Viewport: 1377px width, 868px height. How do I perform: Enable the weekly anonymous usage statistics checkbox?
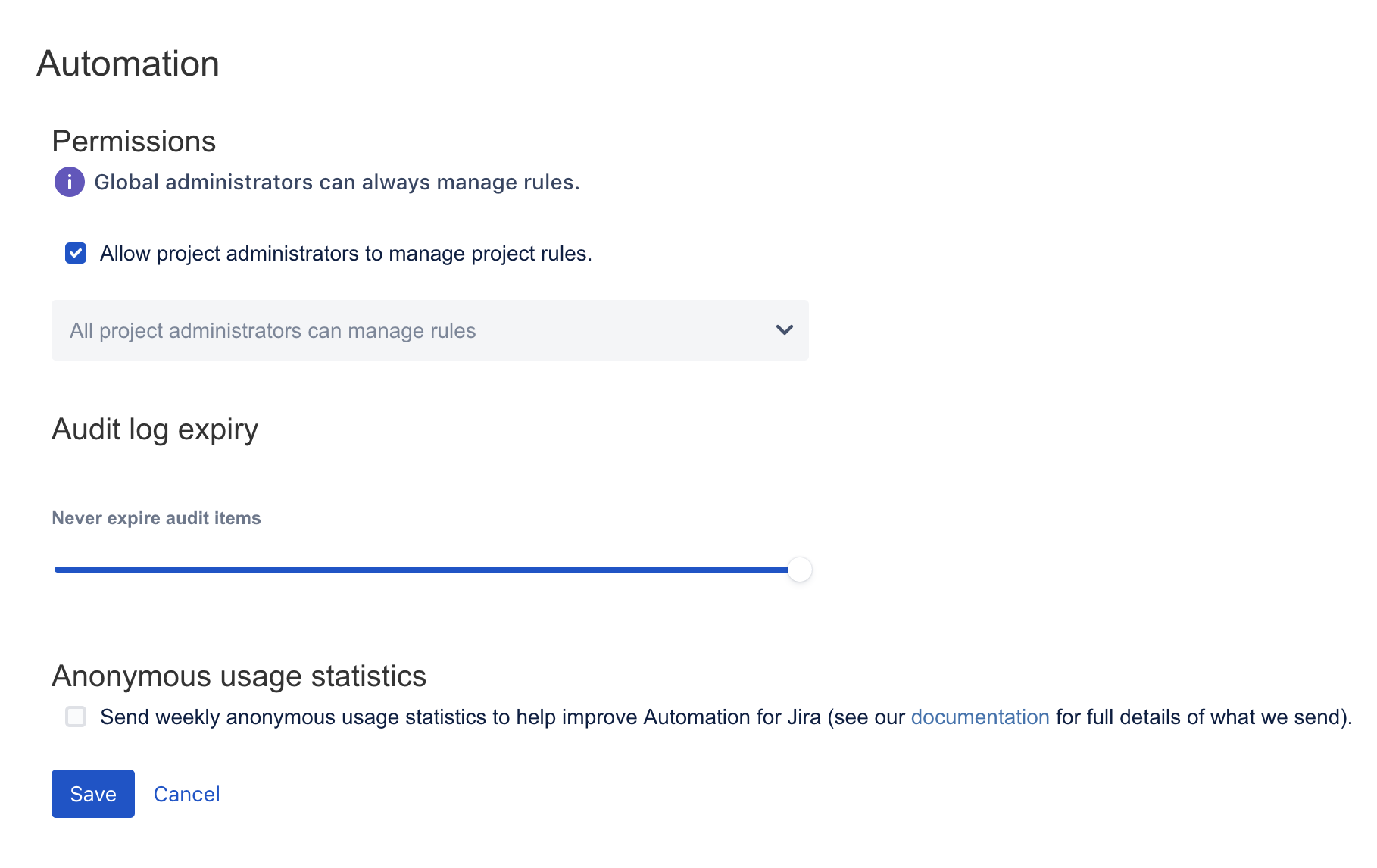click(76, 717)
